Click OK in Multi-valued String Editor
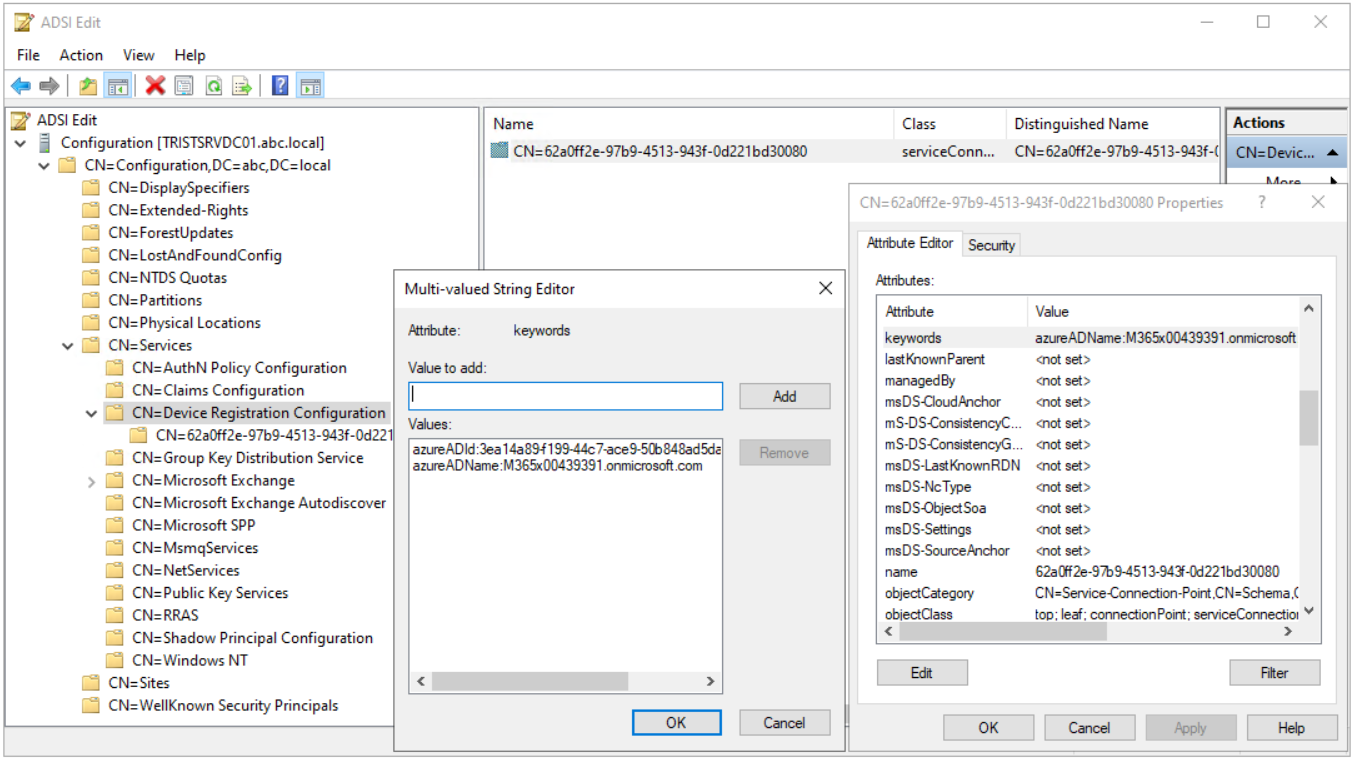Image resolution: width=1355 pixels, height=760 pixels. point(676,723)
